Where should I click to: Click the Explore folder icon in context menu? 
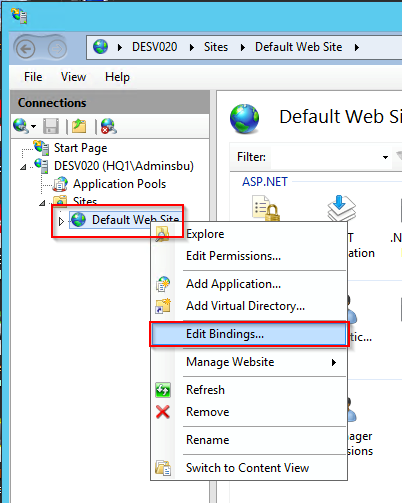click(x=162, y=234)
